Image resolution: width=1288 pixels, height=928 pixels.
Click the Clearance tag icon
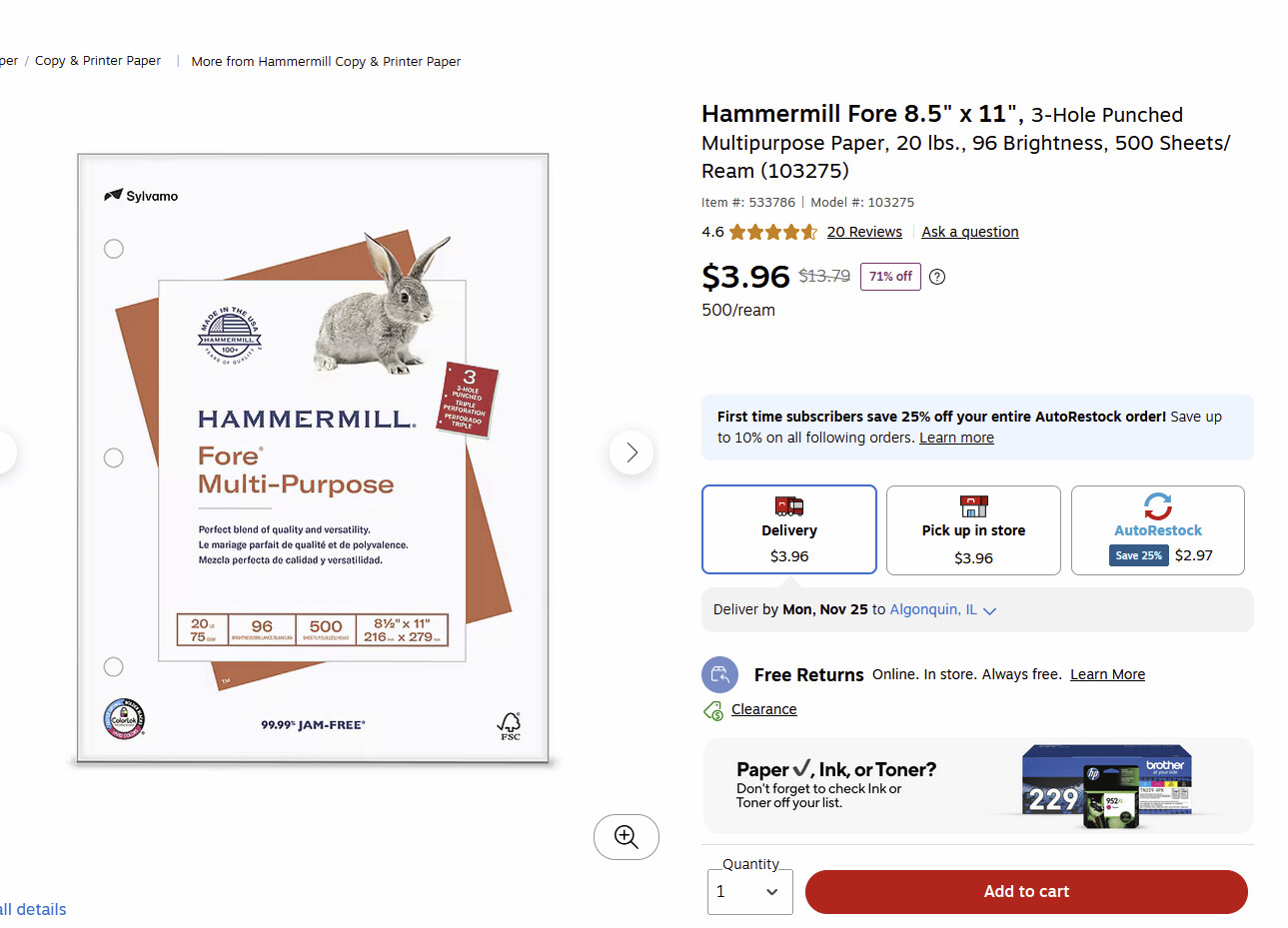[x=713, y=710]
